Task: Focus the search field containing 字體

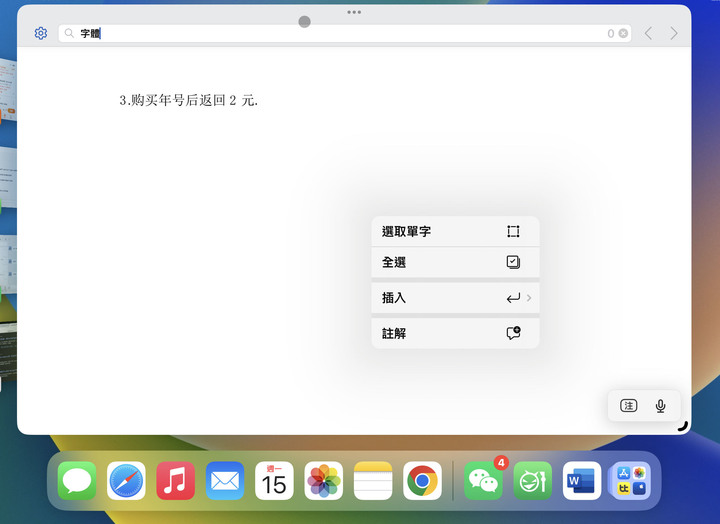Action: 344,33
